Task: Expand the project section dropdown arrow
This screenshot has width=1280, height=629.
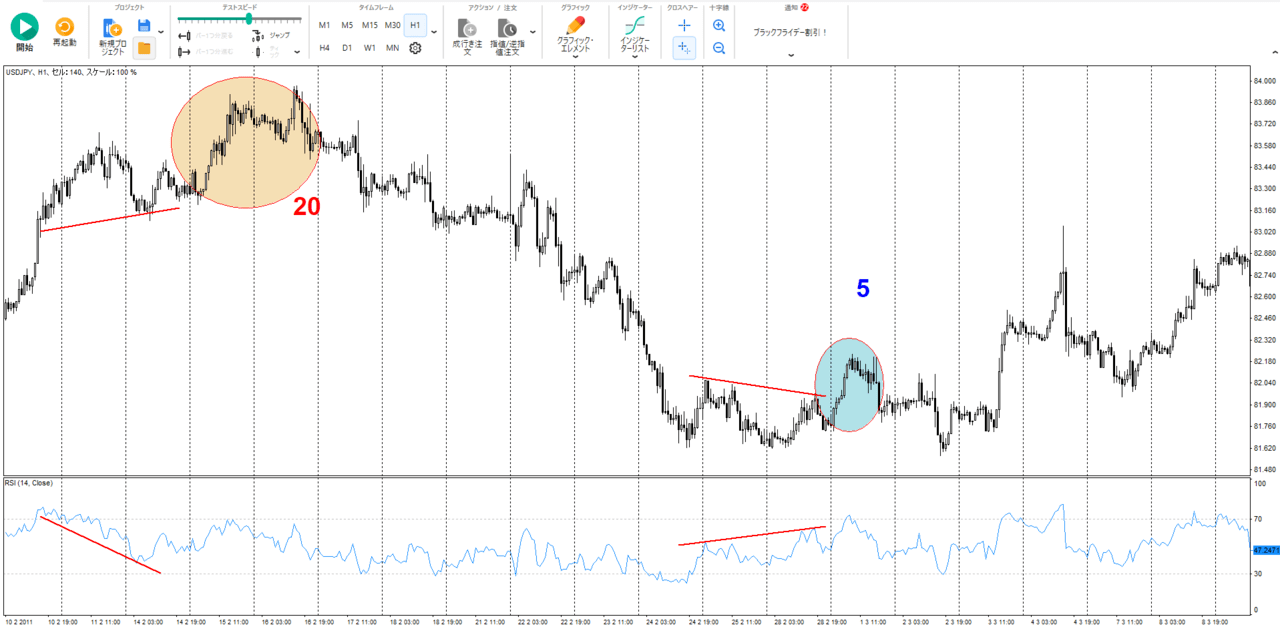Action: [161, 32]
